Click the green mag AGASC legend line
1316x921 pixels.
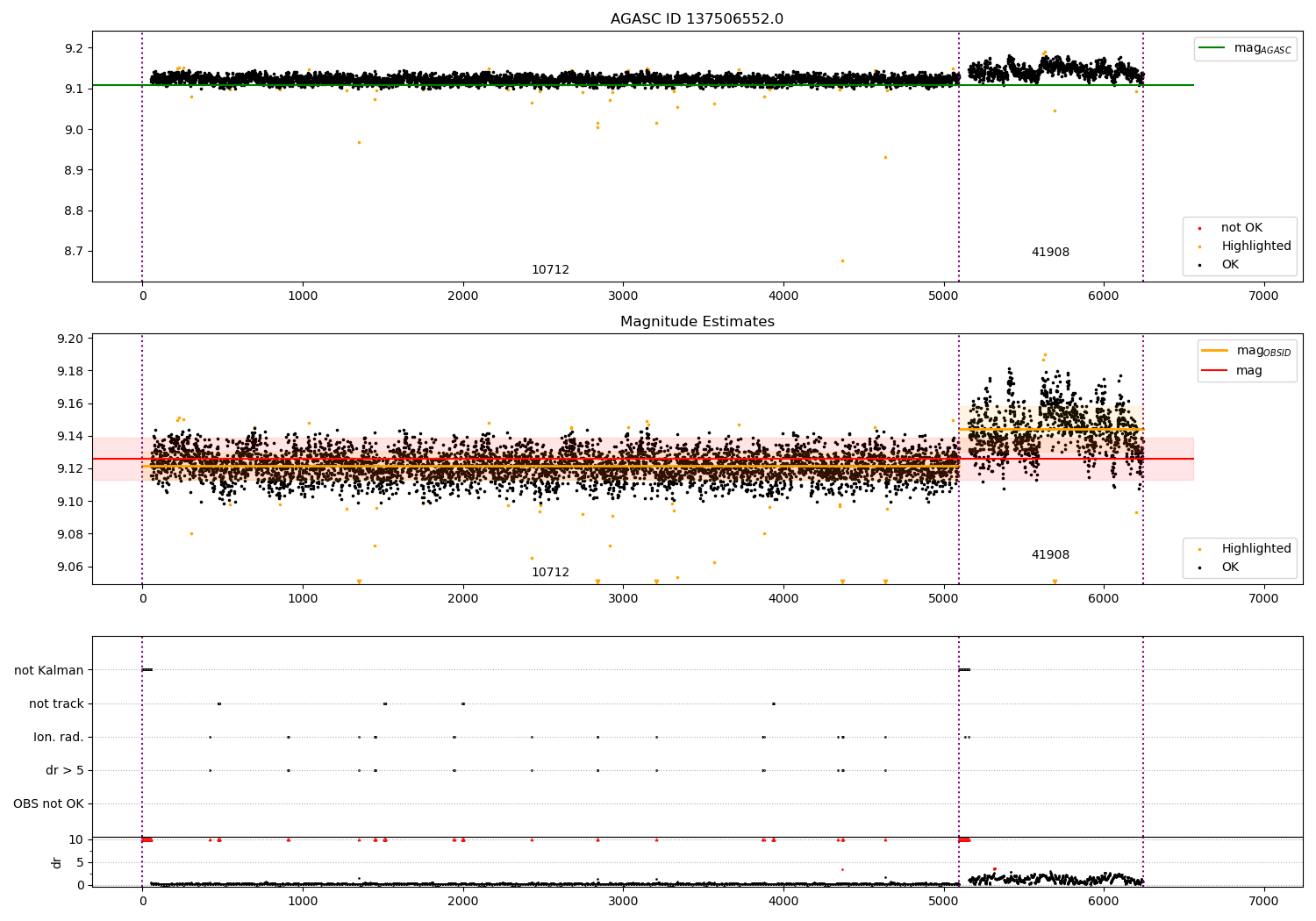click(x=1212, y=48)
